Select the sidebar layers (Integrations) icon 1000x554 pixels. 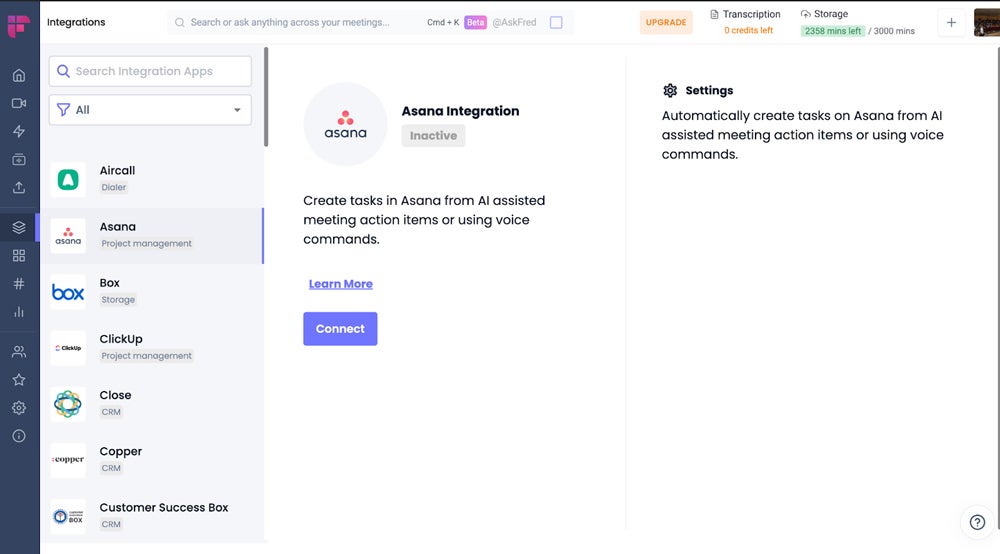(19, 227)
